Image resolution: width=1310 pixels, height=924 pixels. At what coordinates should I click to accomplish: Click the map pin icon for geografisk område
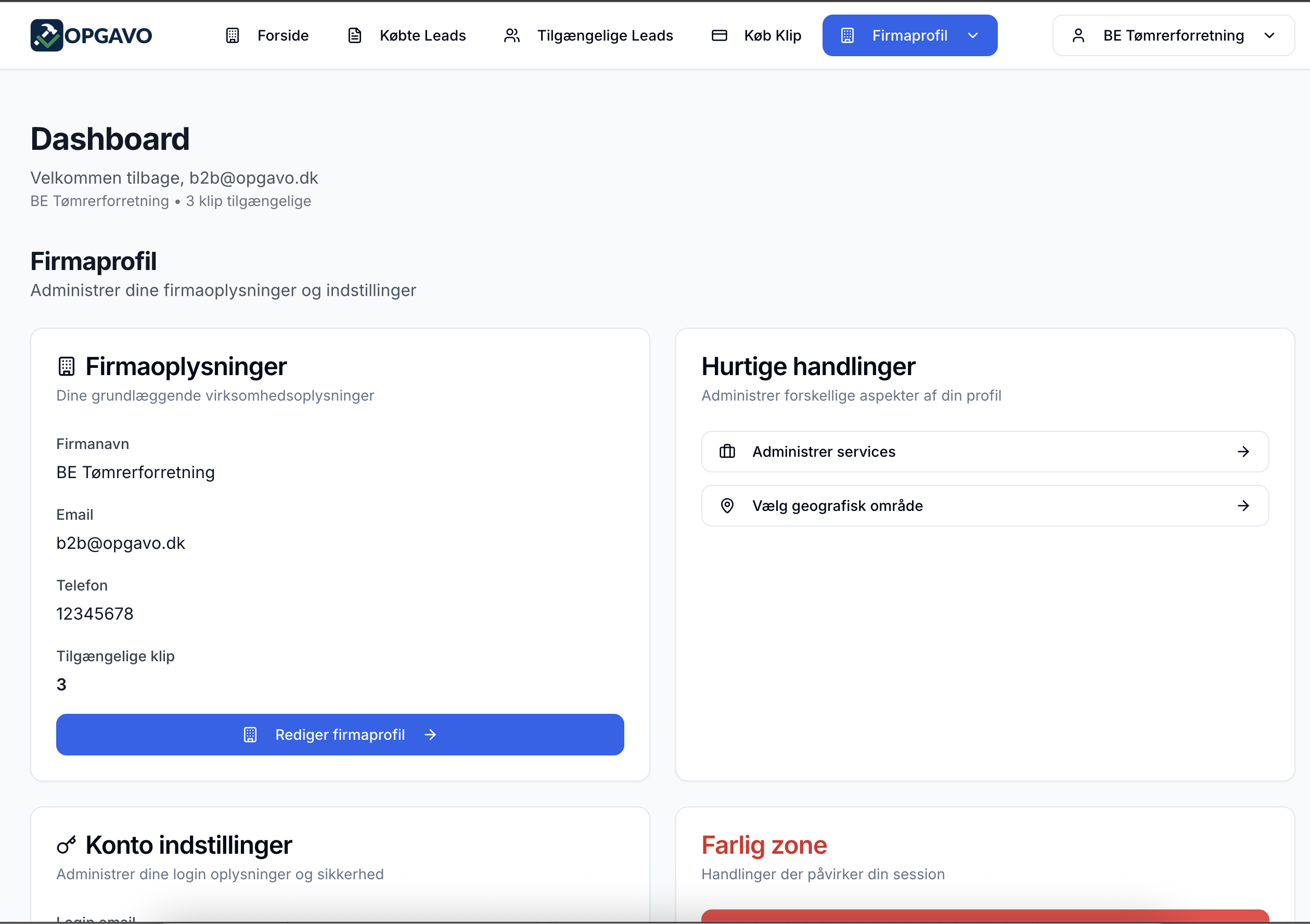tap(727, 506)
